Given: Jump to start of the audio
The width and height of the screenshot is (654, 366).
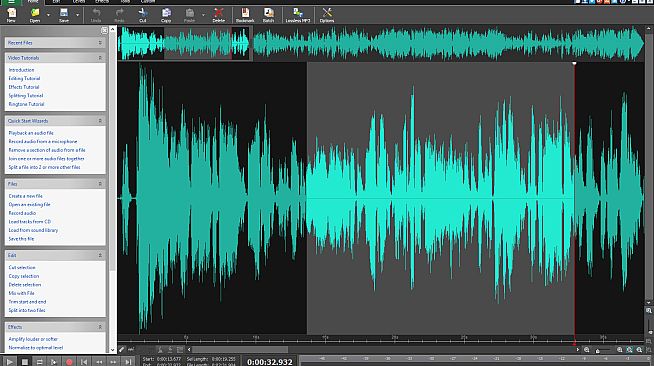Looking at the screenshot, I should 84,361.
